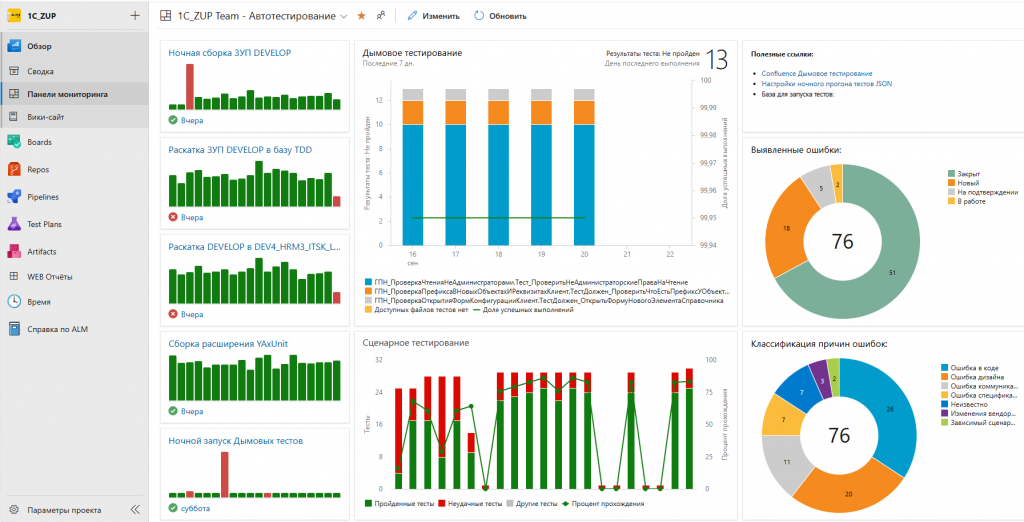Click the green check status on Ночная сборка
This screenshot has width=1024, height=522.
tap(173, 120)
